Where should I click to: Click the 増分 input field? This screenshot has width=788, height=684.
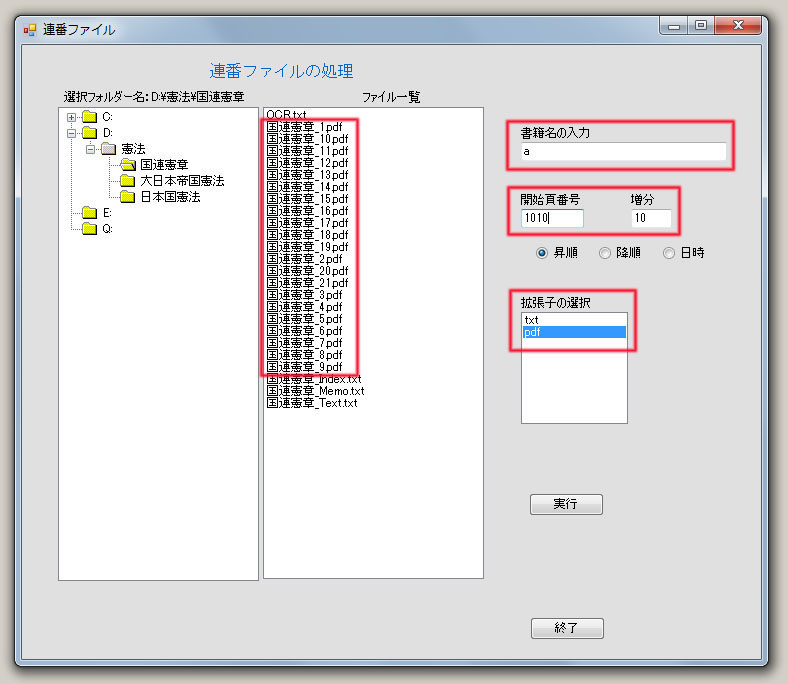(x=651, y=218)
